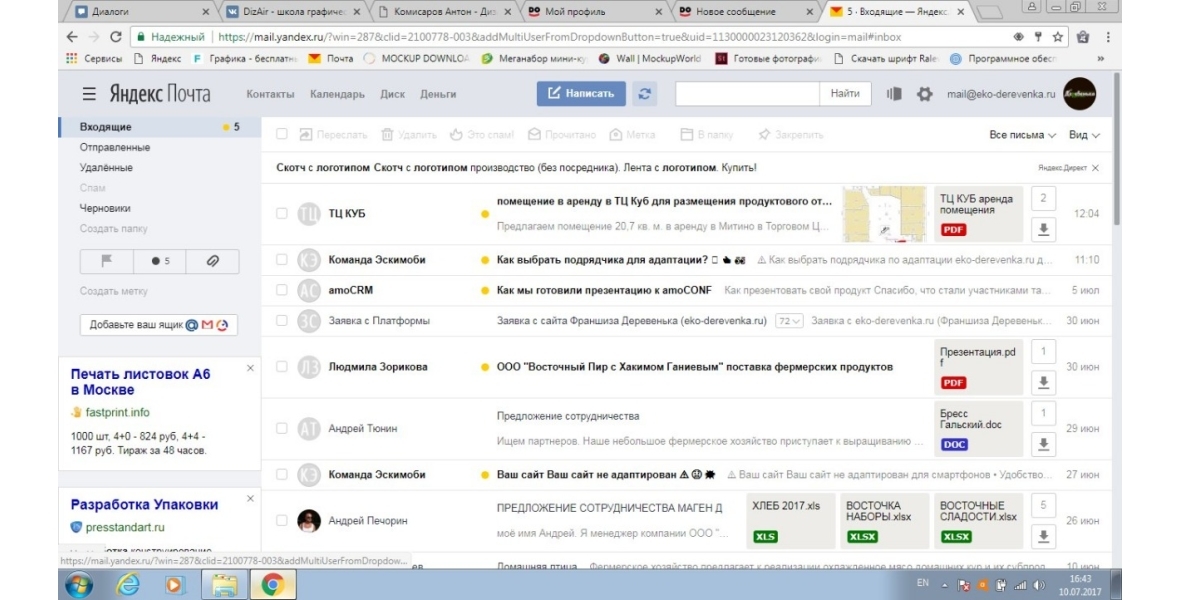Click the volume icon in system tray
Image resolution: width=1180 pixels, height=600 pixels.
(1039, 585)
